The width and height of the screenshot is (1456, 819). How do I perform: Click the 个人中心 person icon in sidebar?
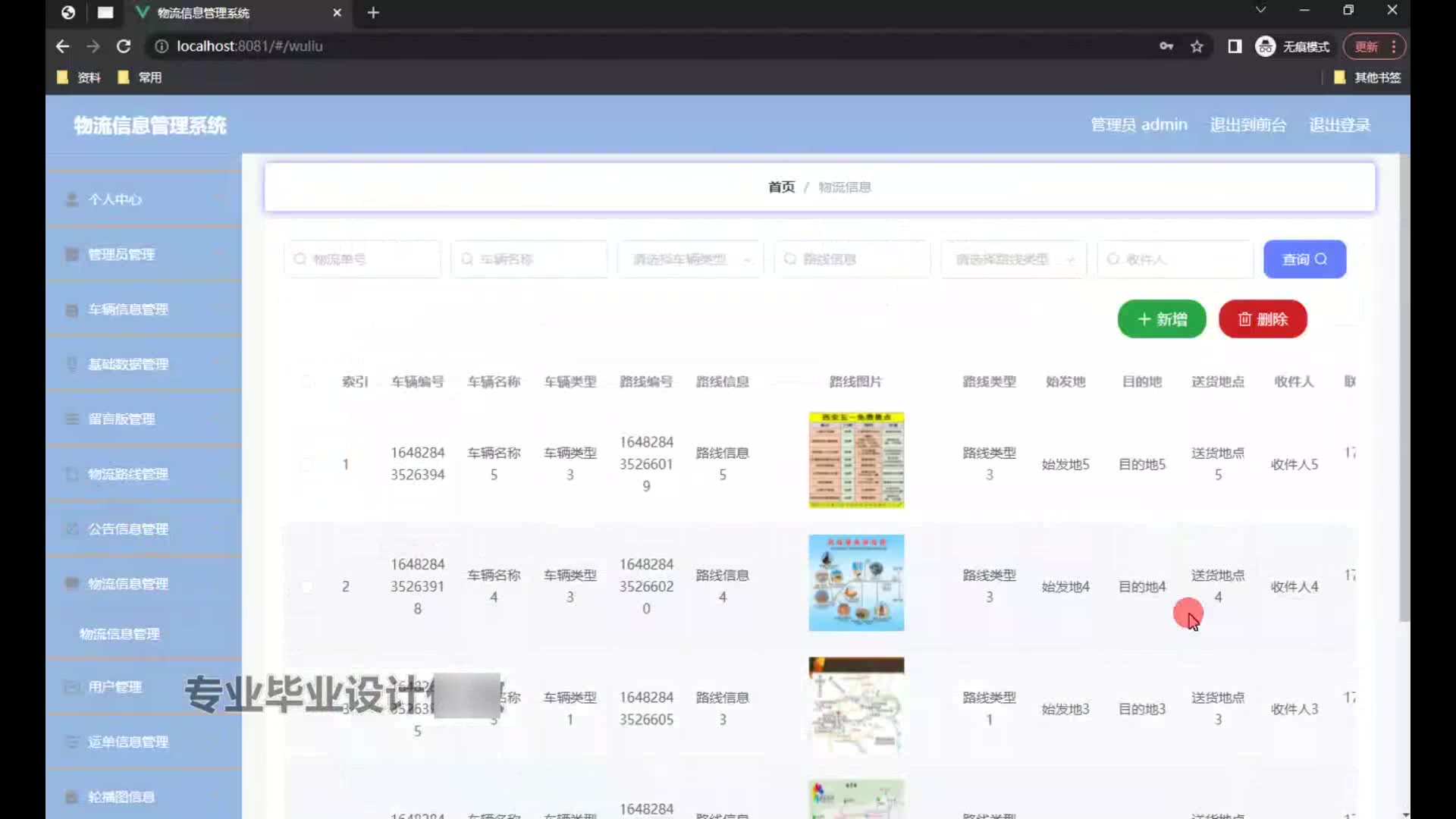(72, 199)
